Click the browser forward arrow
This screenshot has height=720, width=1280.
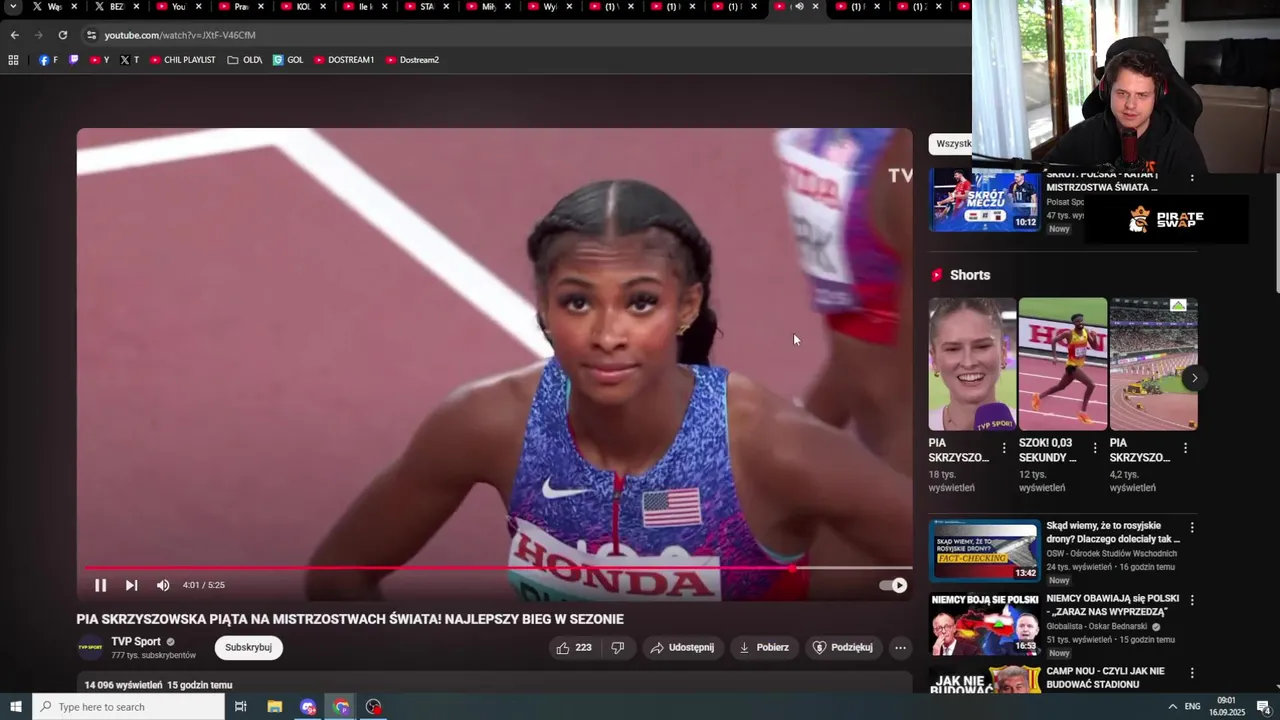38,35
